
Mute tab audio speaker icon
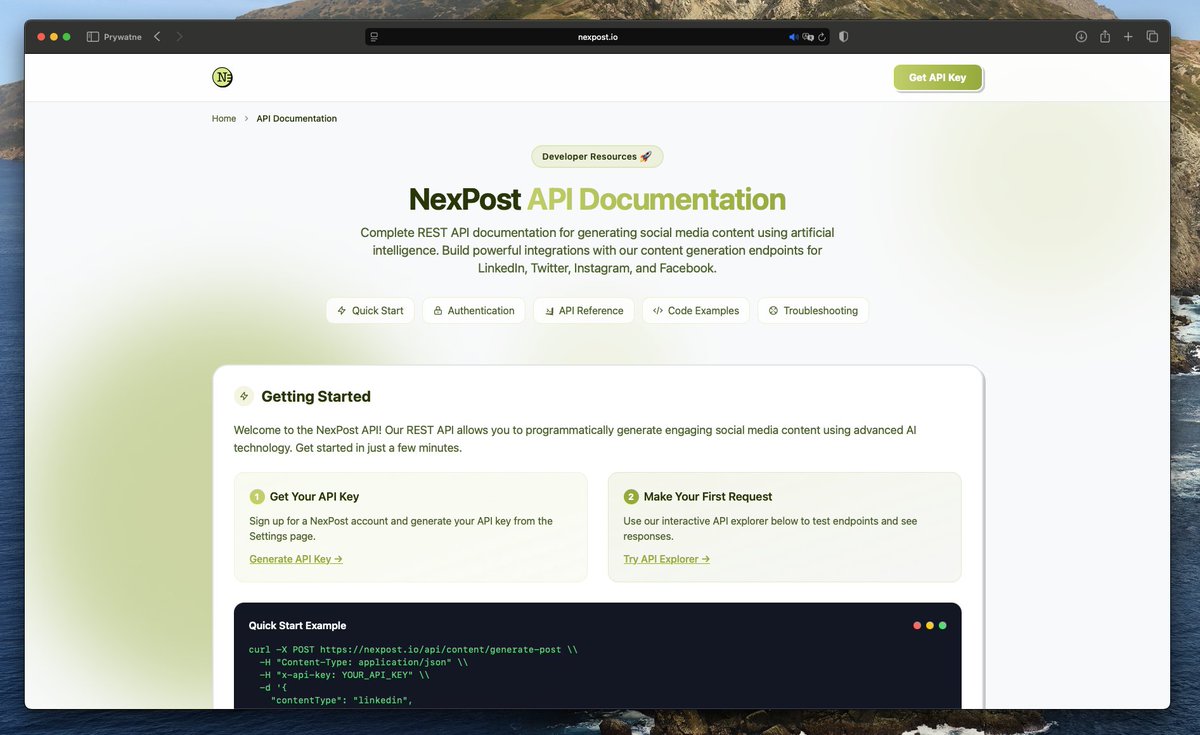coord(793,37)
